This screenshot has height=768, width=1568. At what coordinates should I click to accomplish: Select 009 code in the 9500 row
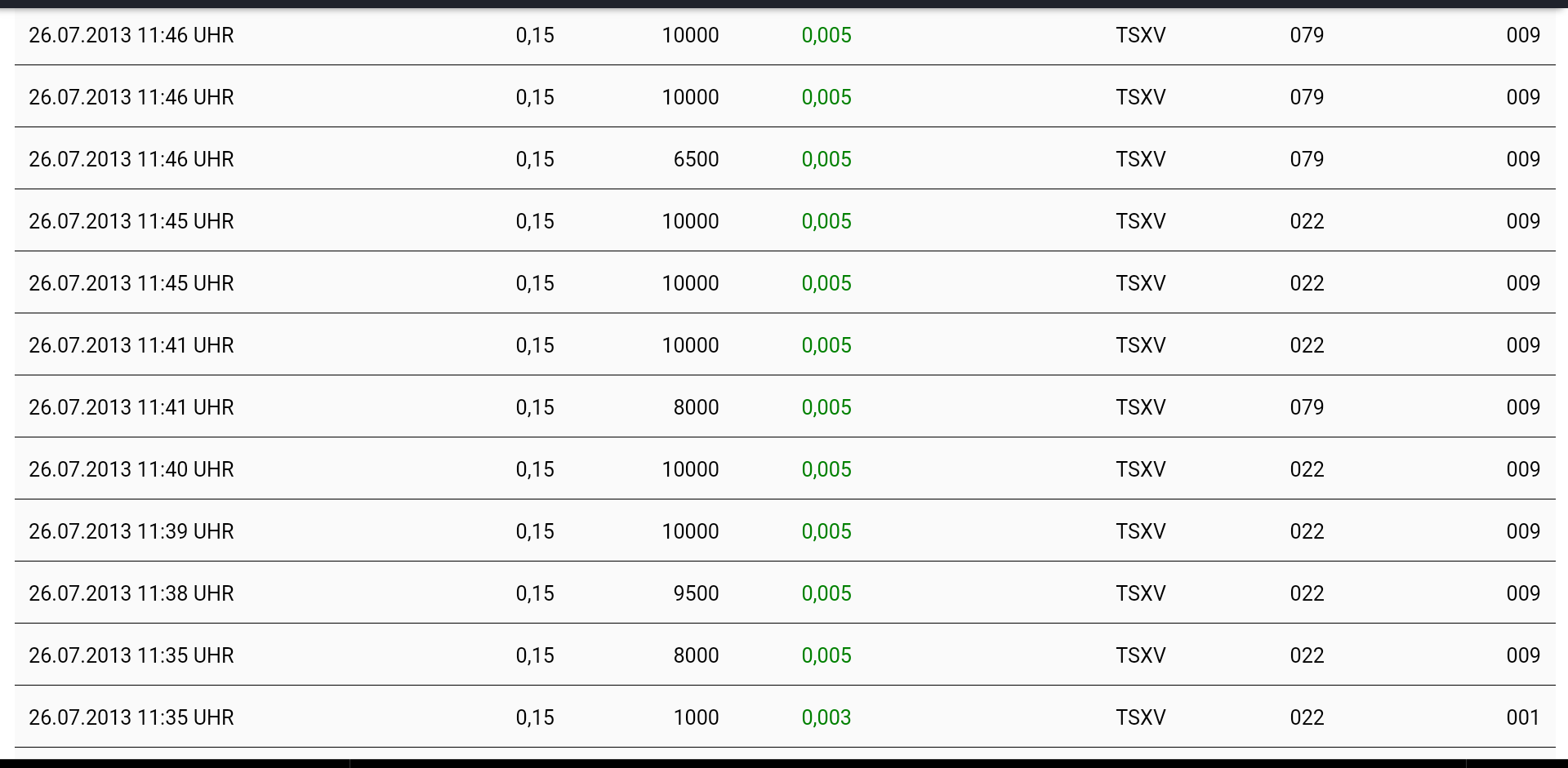(x=1523, y=593)
